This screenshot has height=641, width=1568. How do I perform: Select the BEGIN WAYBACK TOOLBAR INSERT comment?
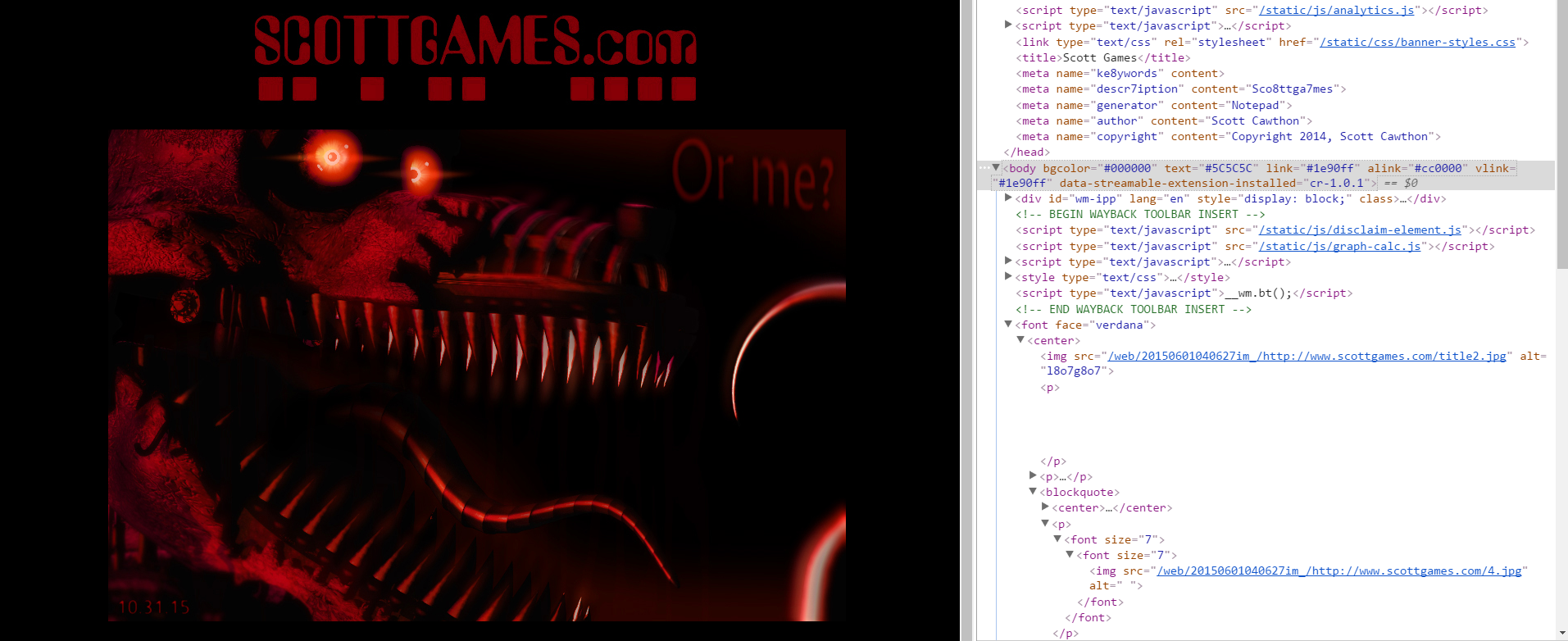[1140, 214]
